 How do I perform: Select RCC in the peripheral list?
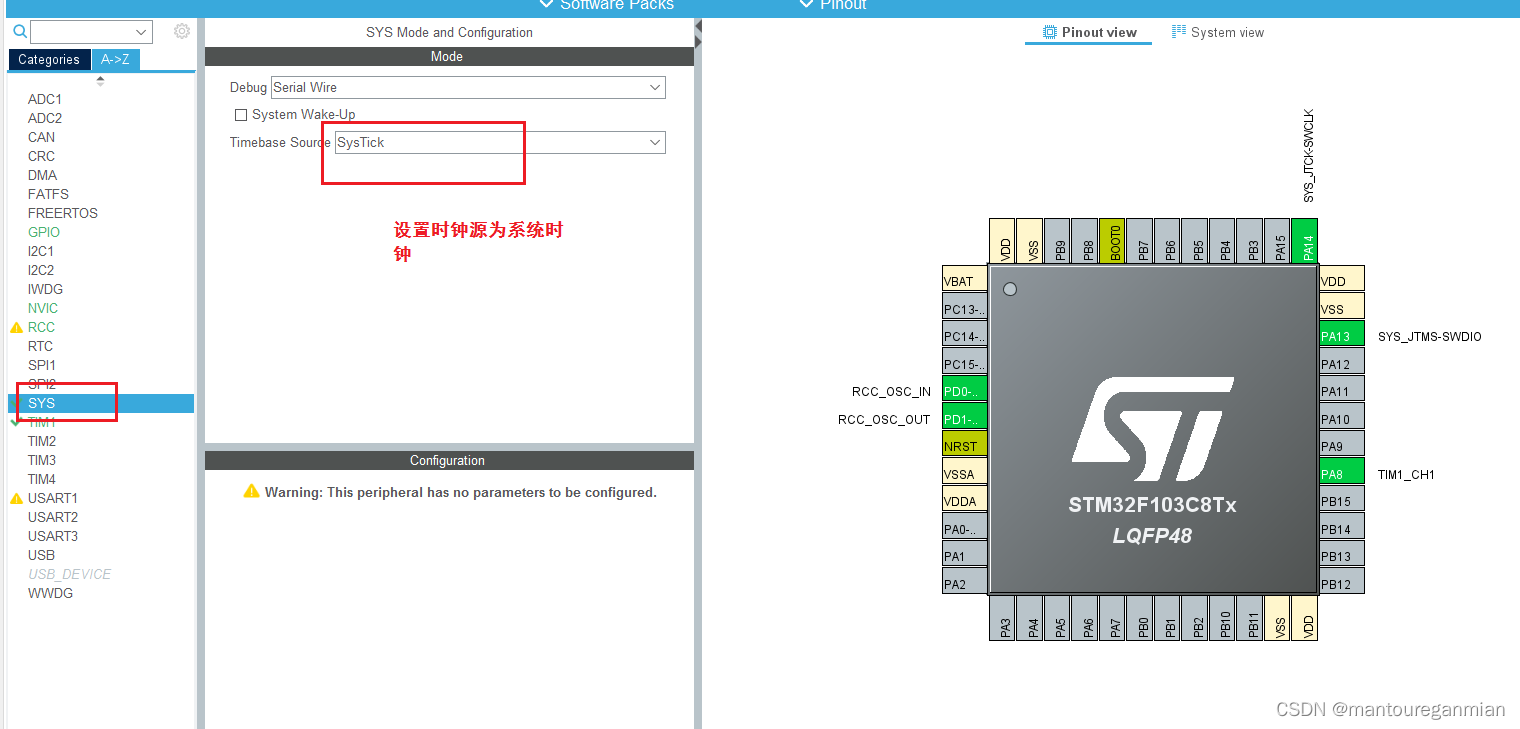pyautogui.click(x=41, y=327)
